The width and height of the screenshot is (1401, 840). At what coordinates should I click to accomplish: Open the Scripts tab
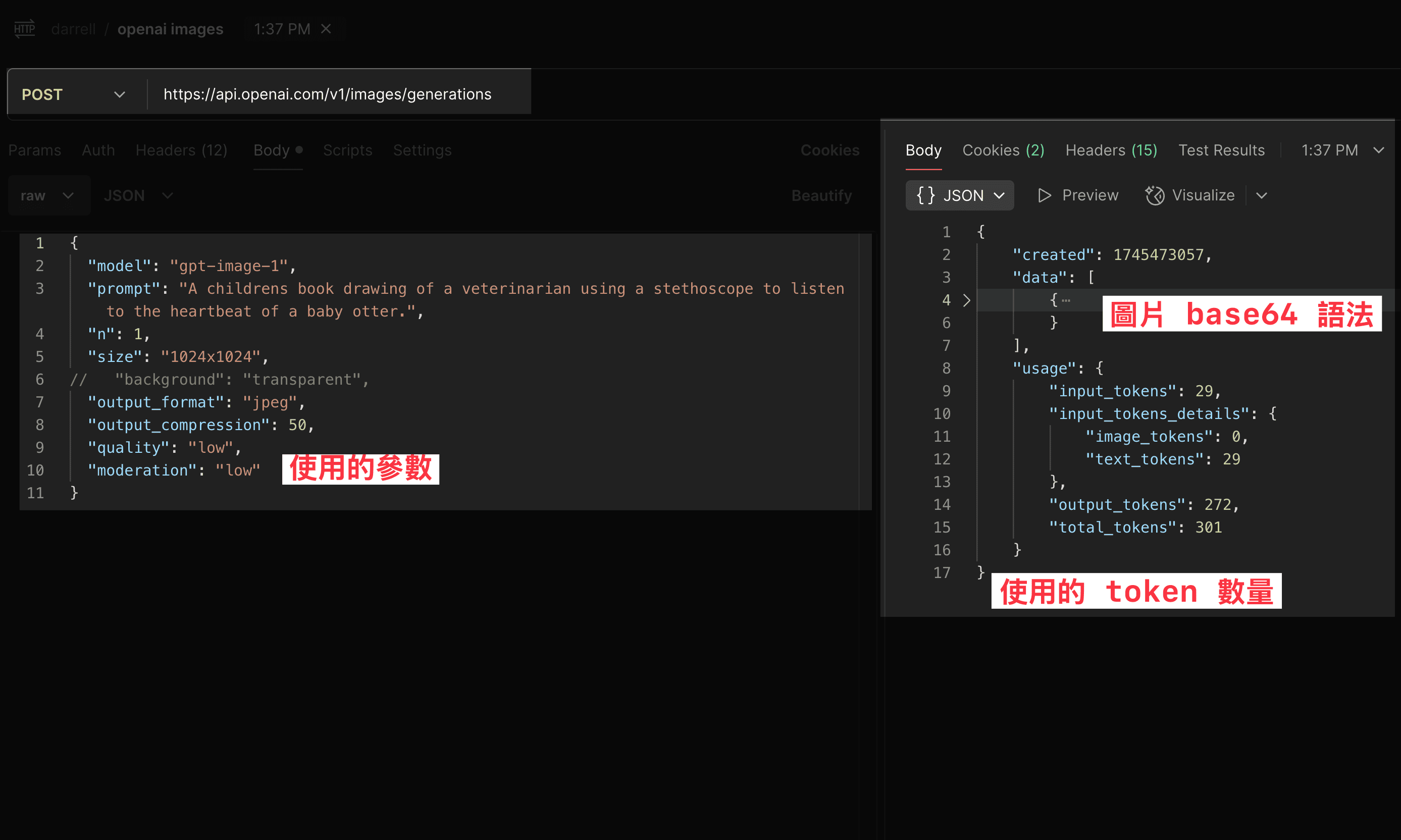coord(347,150)
